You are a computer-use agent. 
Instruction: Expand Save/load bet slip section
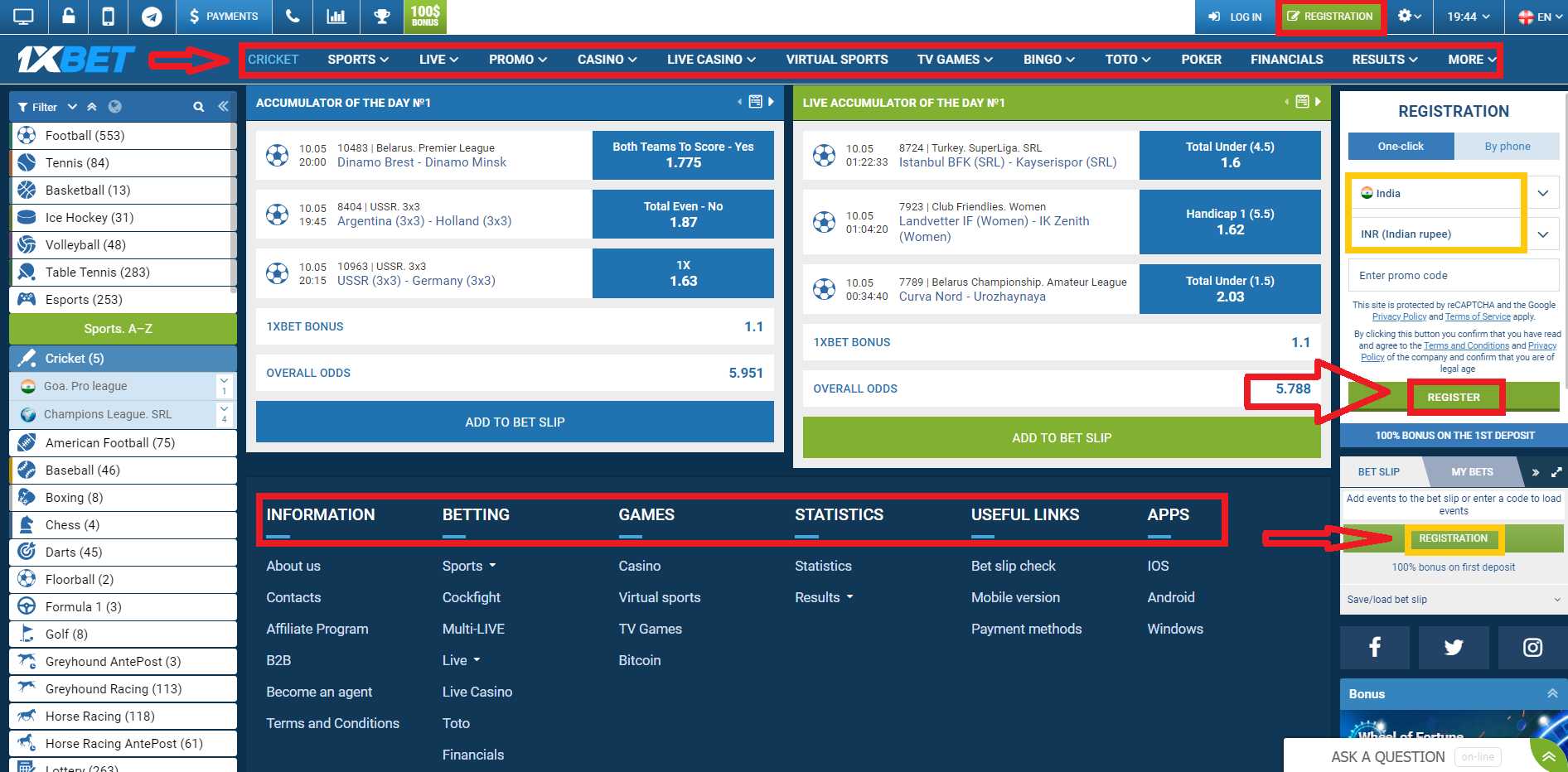pos(1454,600)
